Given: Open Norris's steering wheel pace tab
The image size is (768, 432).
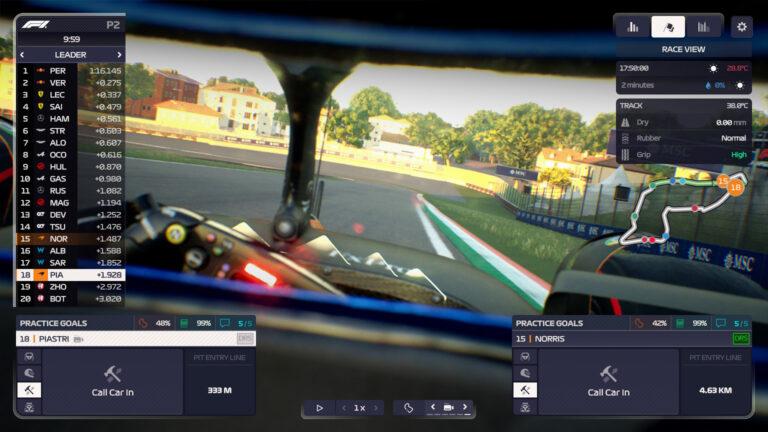Looking at the screenshot, I should (525, 357).
